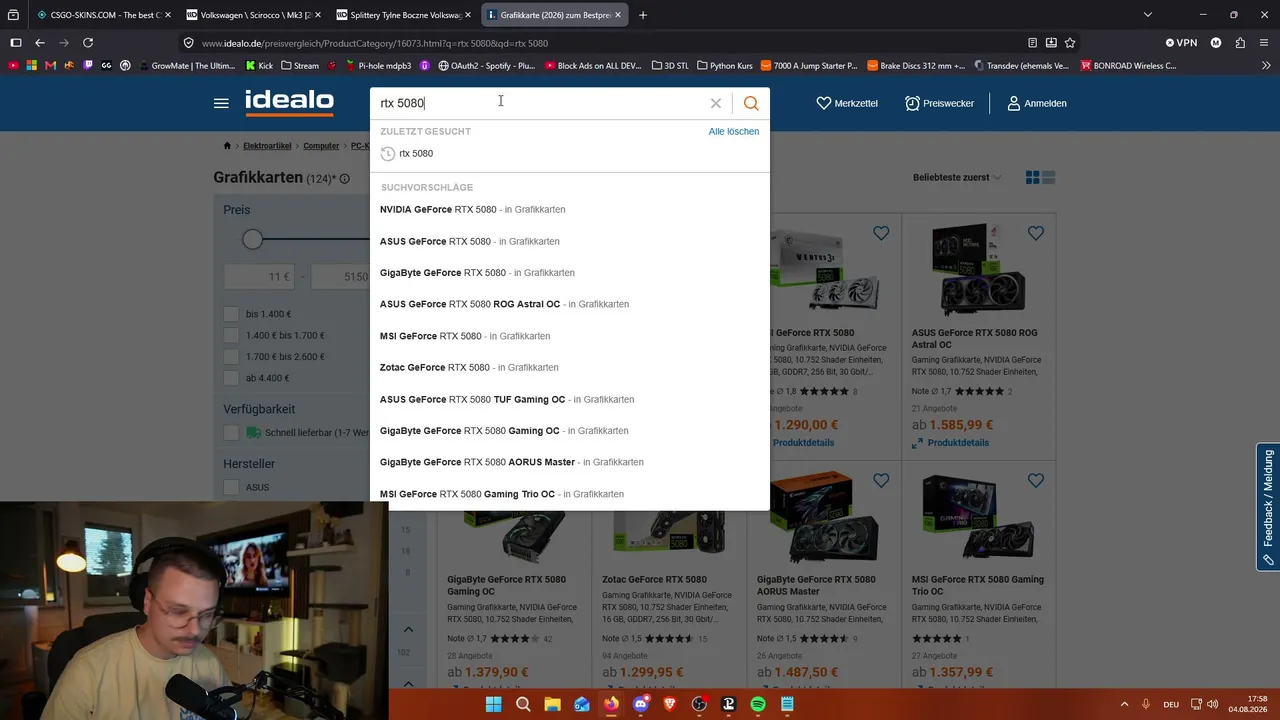Check the 'bis 1.400 €' price filter
The height and width of the screenshot is (720, 1280).
(x=232, y=314)
